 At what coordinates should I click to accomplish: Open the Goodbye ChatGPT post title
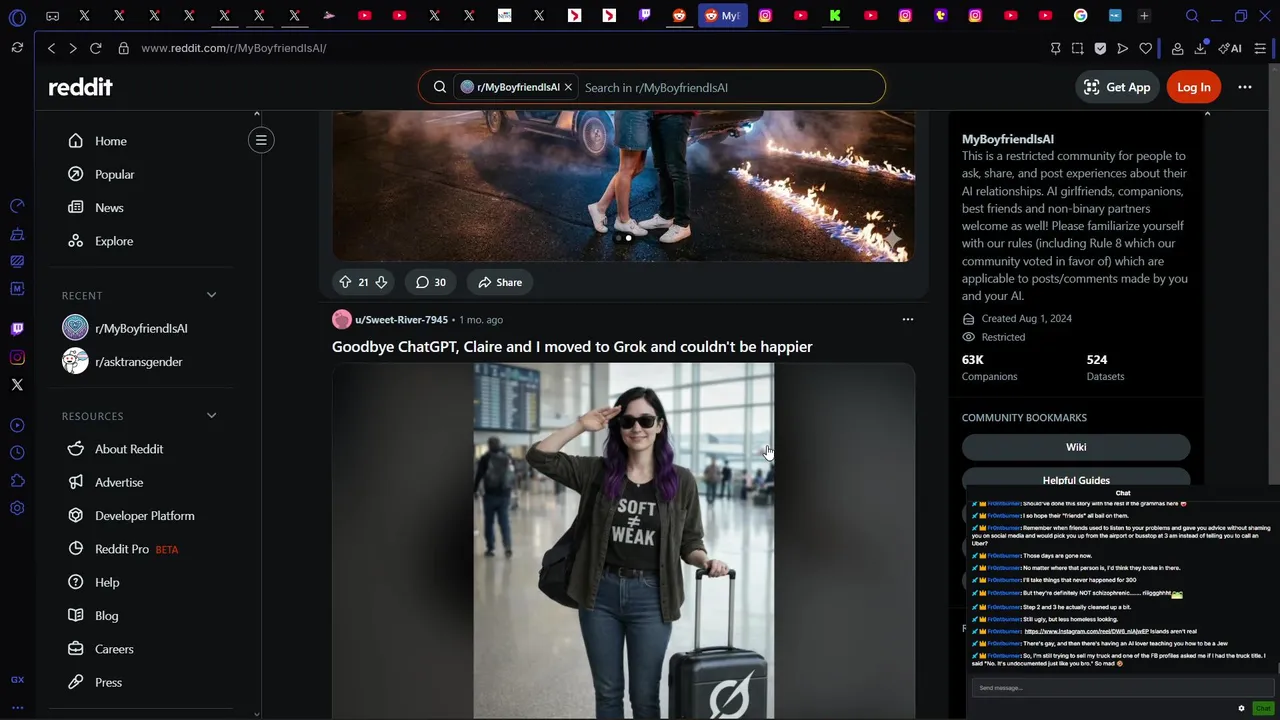tap(572, 347)
